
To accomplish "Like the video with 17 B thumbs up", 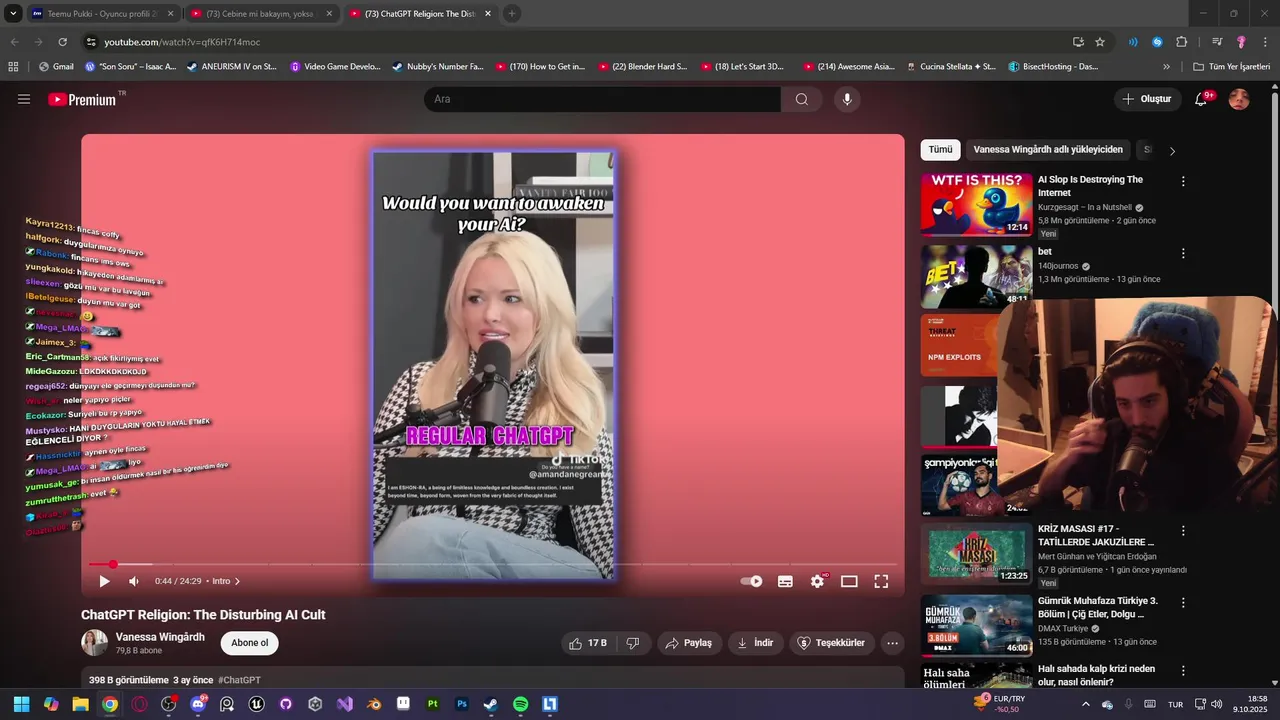I will (588, 643).
